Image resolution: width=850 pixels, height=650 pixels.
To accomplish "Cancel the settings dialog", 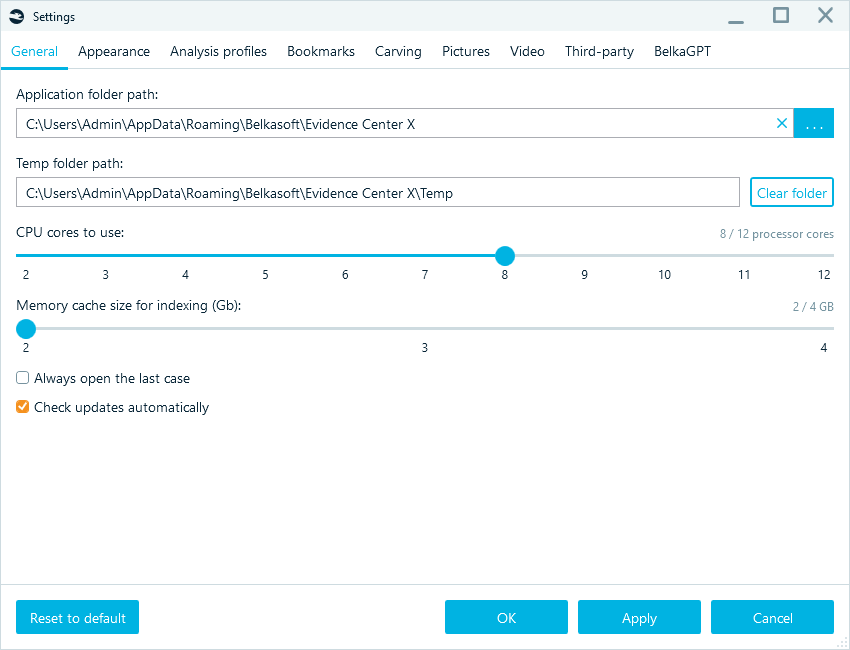I will tap(772, 617).
